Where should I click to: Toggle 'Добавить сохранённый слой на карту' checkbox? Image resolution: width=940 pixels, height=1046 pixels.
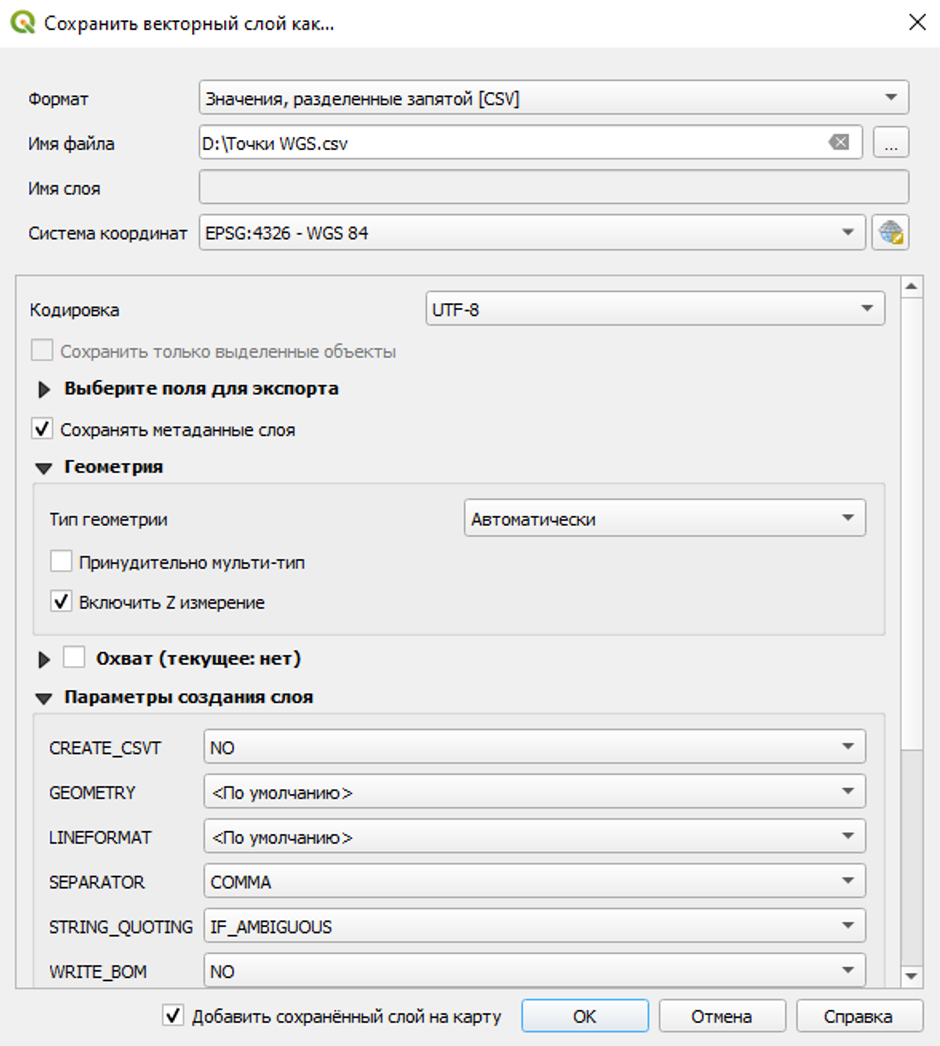(x=173, y=1016)
